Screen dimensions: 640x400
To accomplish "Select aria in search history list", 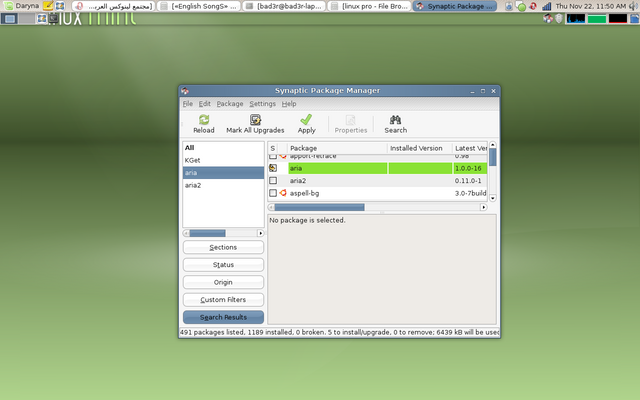I will coord(223,173).
